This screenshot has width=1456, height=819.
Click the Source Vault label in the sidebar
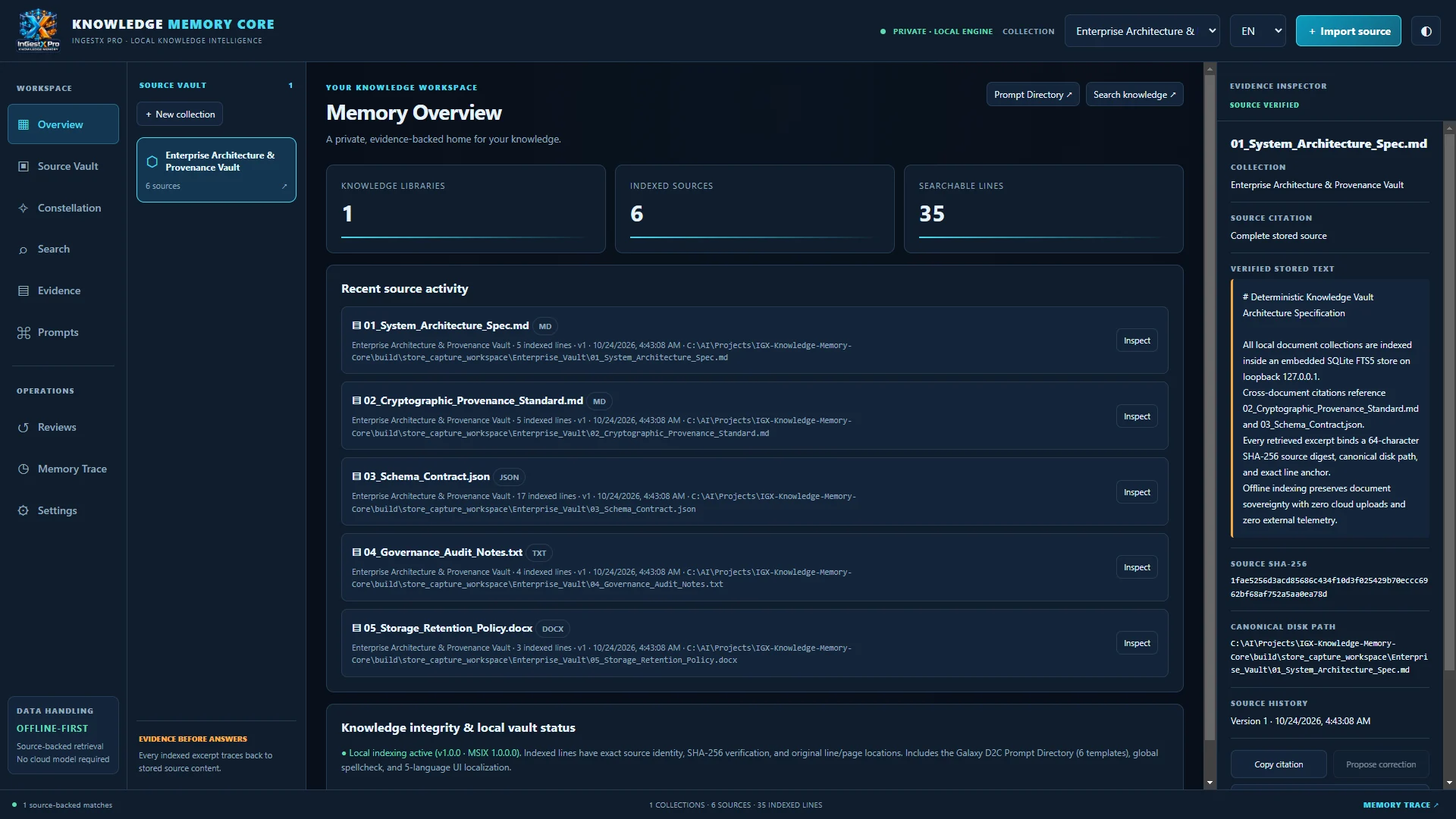click(68, 166)
